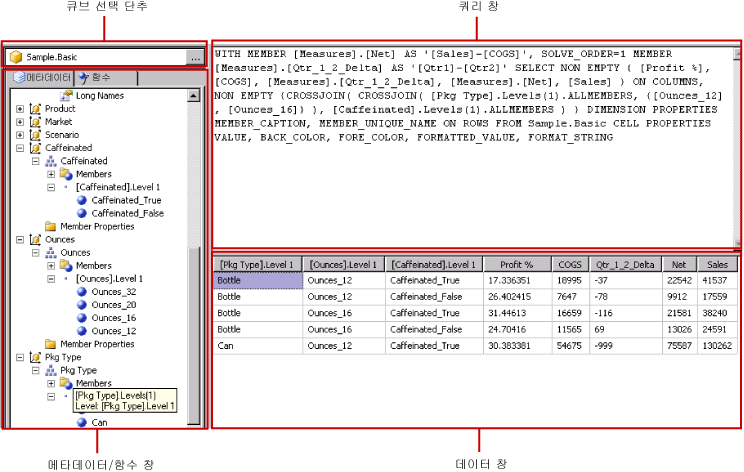This screenshot has width=744, height=472.
Task: Collapse the [Ounces].Level 1 node
Action: pyautogui.click(x=51, y=279)
